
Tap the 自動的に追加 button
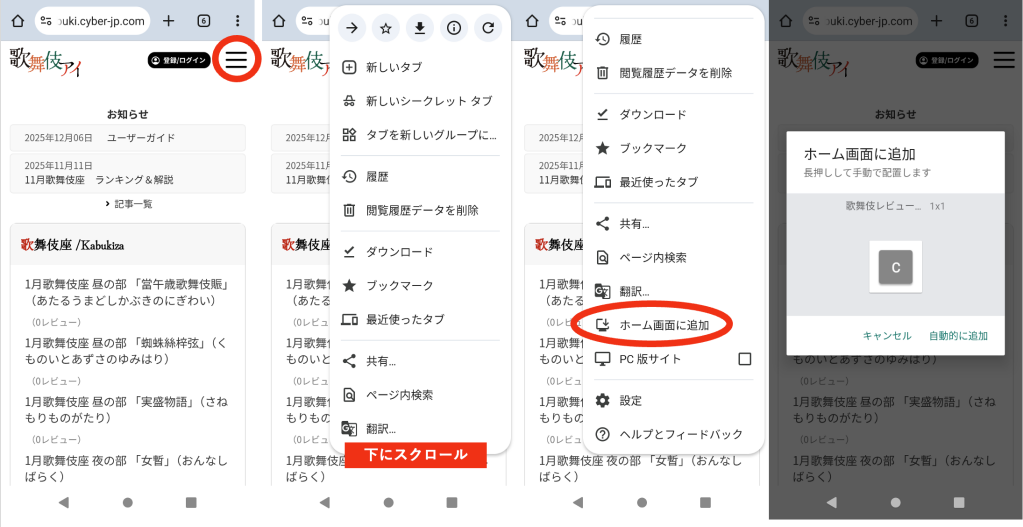pyautogui.click(x=957, y=336)
